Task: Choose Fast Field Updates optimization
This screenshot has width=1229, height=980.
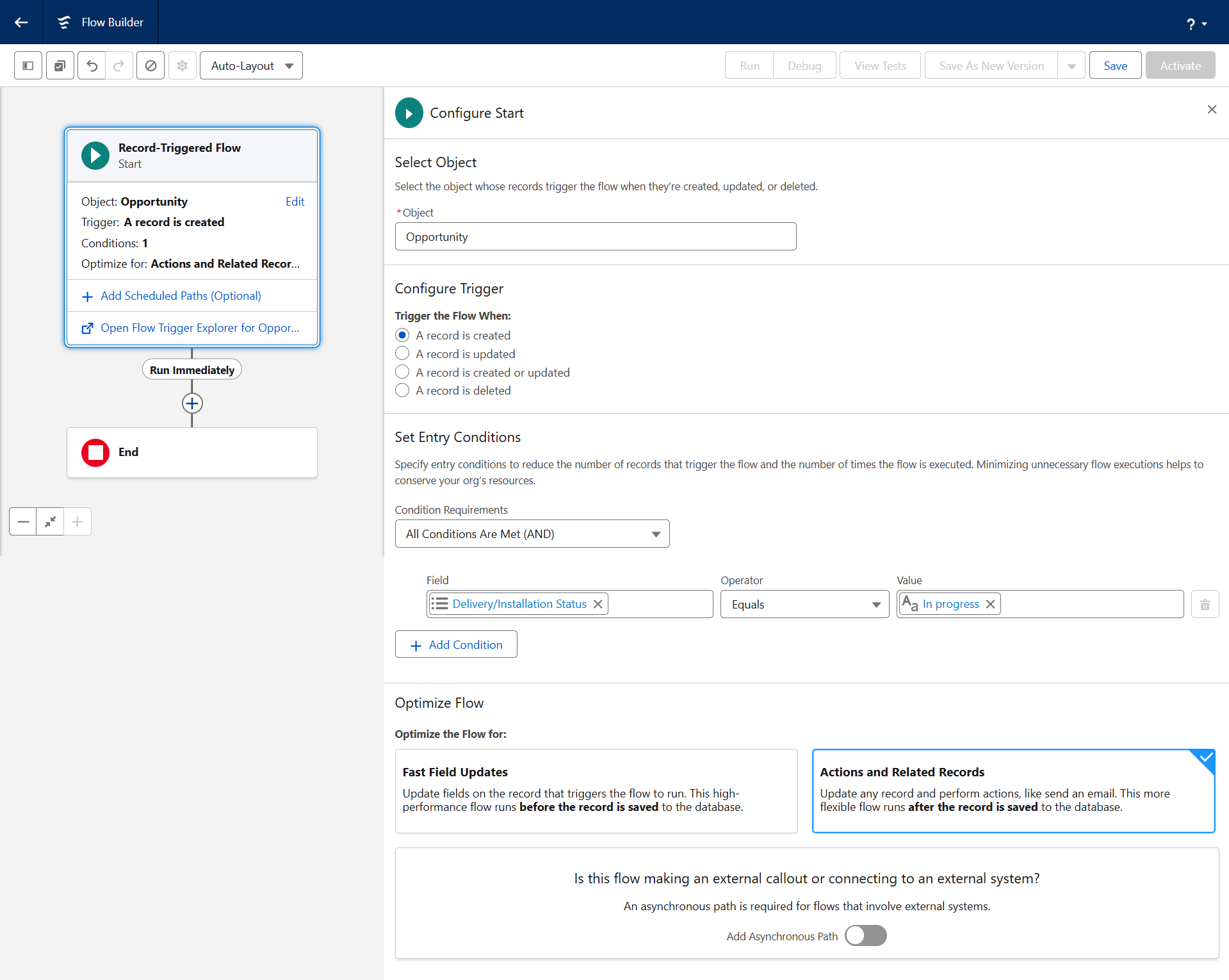Action: 596,791
